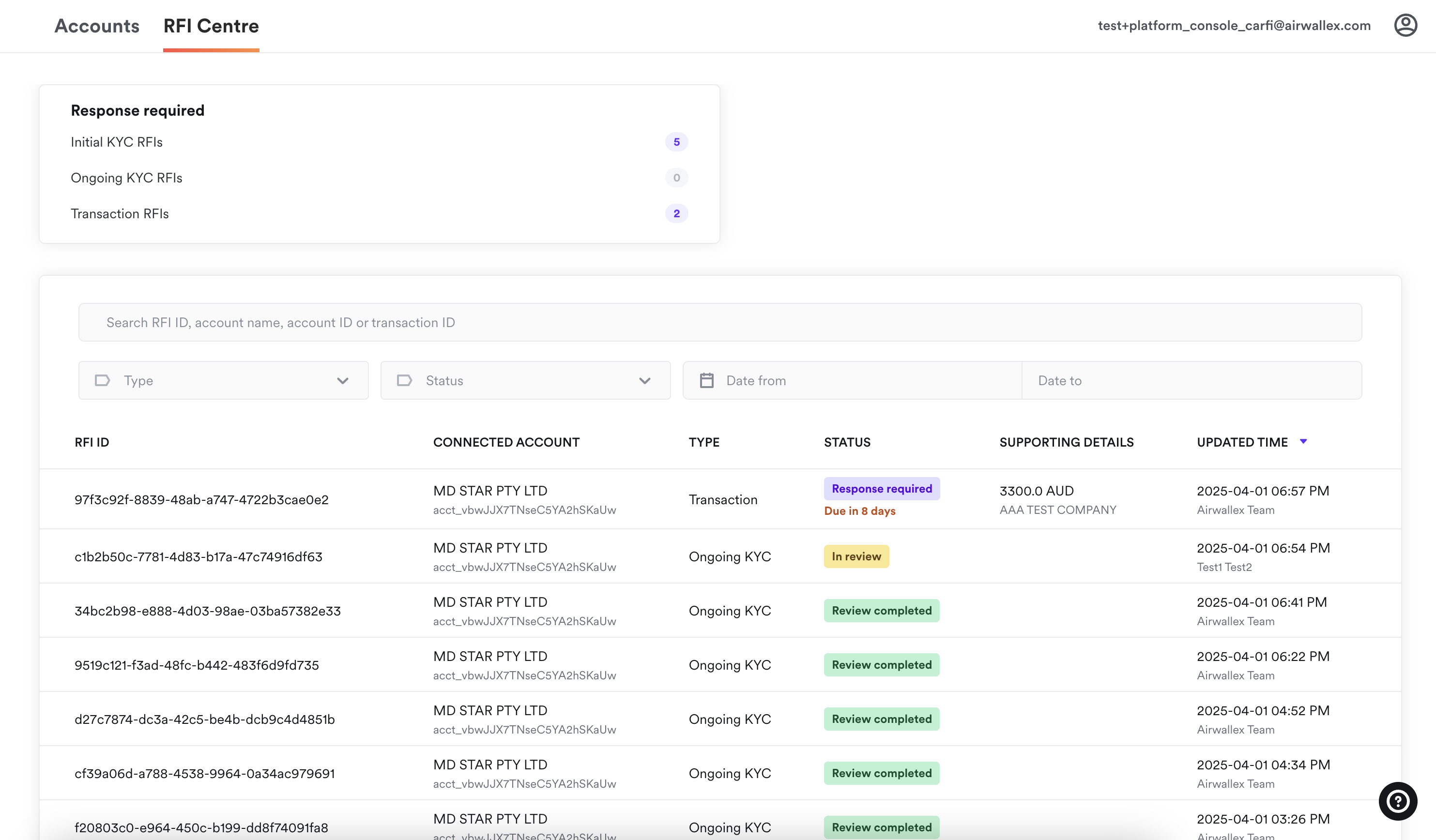Screen dimensions: 1436x840
Task: Click the Response required status badge
Action: [881, 489]
